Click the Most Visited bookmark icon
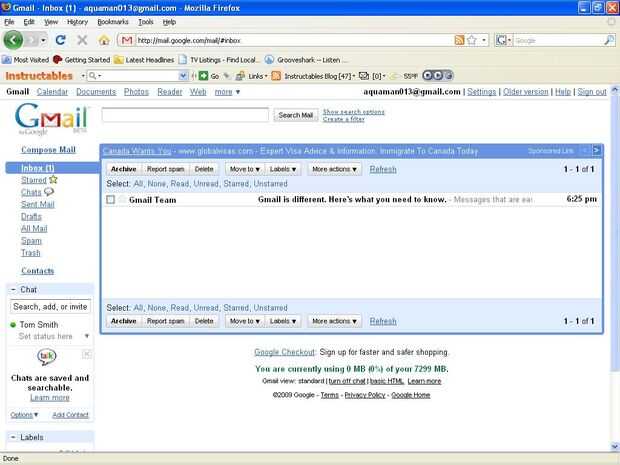Image resolution: width=620 pixels, height=465 pixels. [x=6, y=60]
